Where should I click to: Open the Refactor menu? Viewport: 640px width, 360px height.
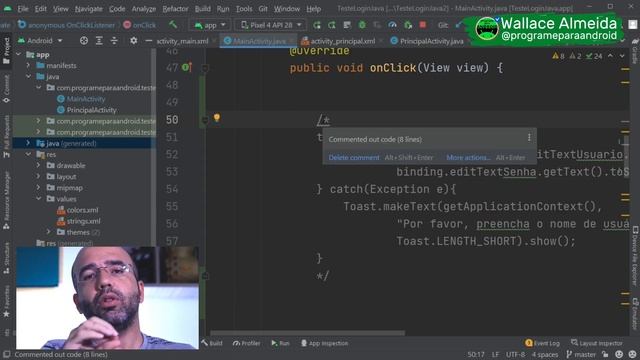tap(175, 9)
